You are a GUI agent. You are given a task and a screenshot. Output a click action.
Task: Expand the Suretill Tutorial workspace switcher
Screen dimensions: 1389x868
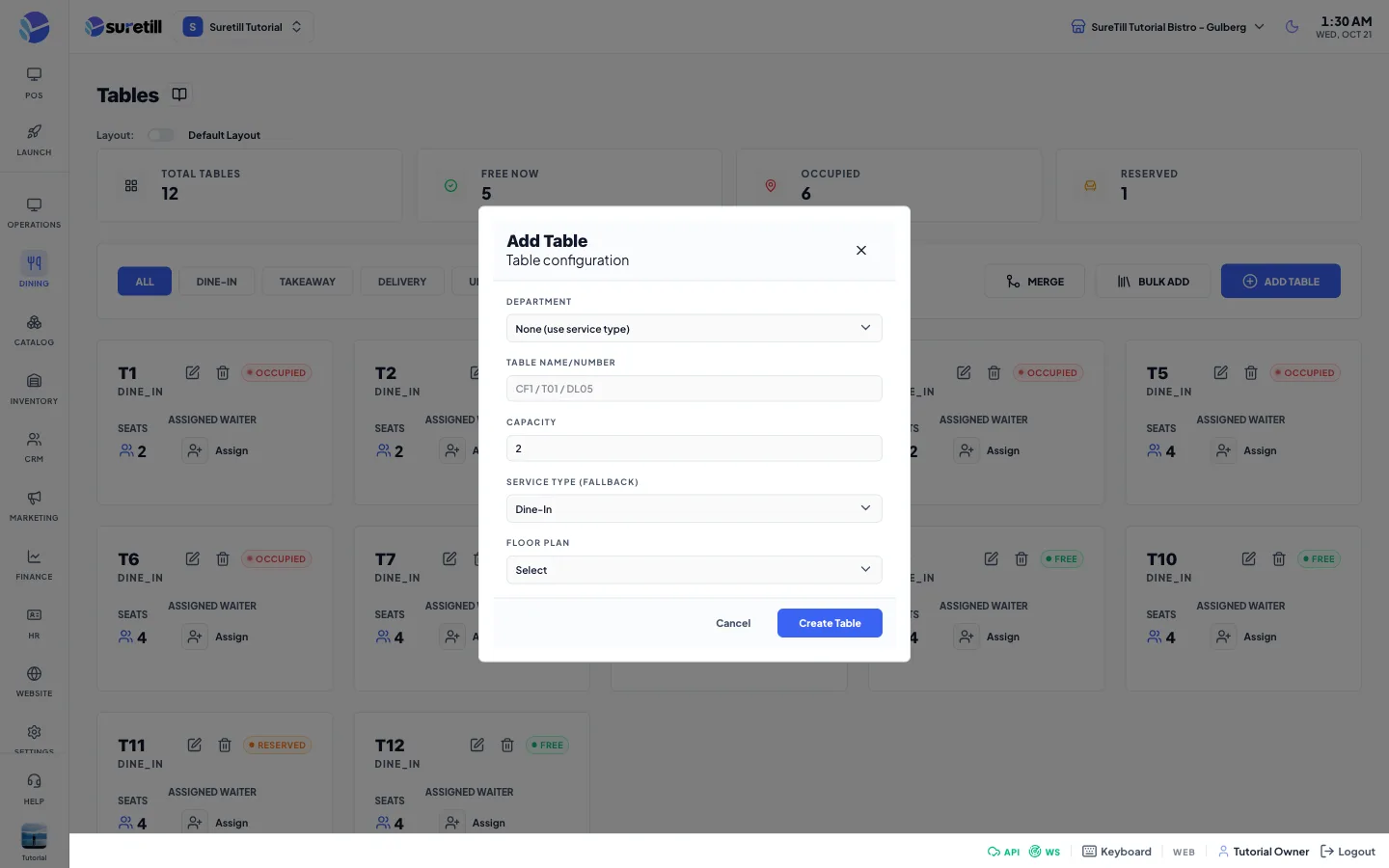point(244,27)
